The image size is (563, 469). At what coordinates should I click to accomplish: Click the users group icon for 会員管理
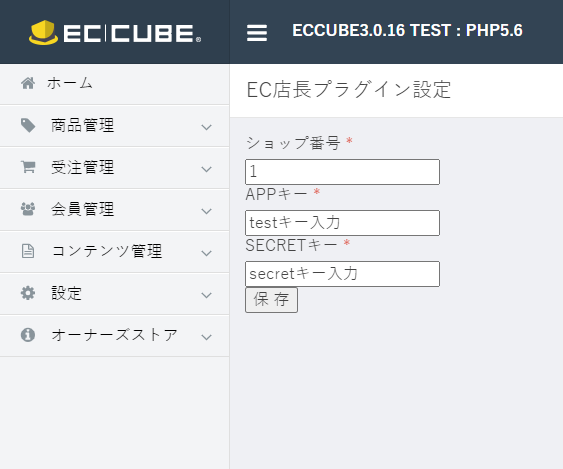[28, 209]
